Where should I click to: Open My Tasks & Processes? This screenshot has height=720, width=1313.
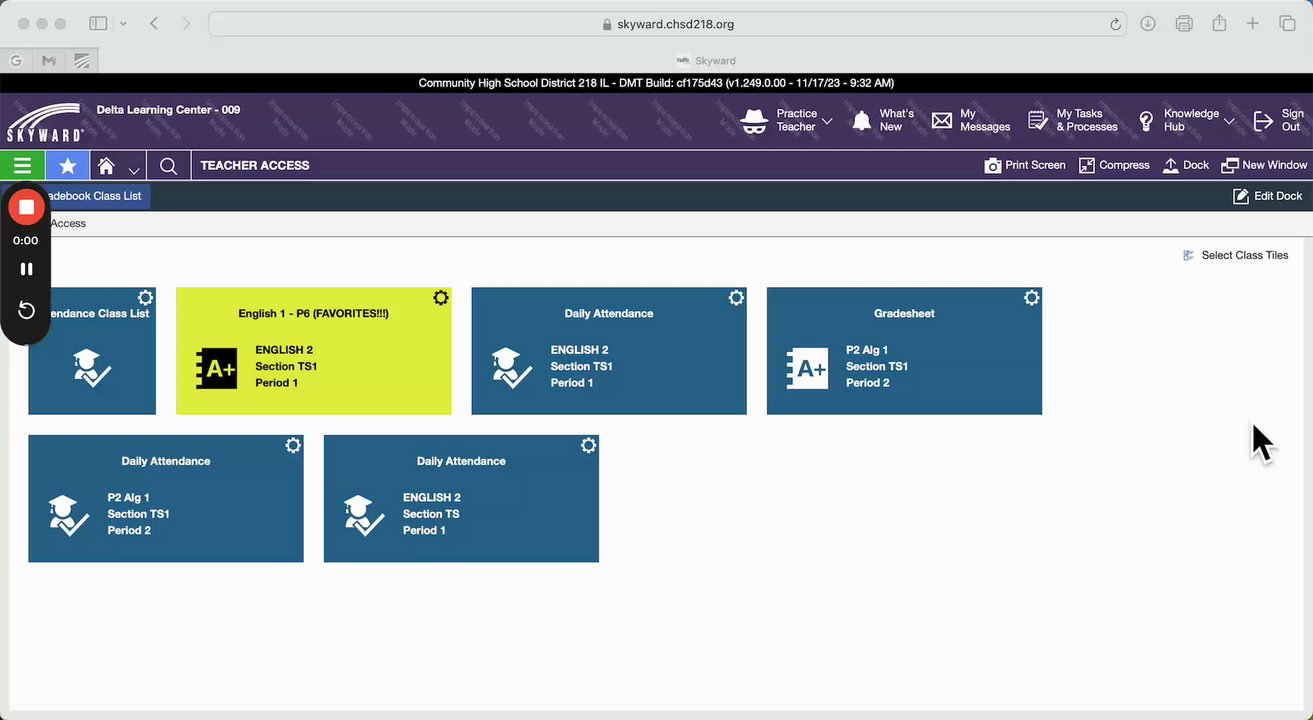click(x=1072, y=120)
